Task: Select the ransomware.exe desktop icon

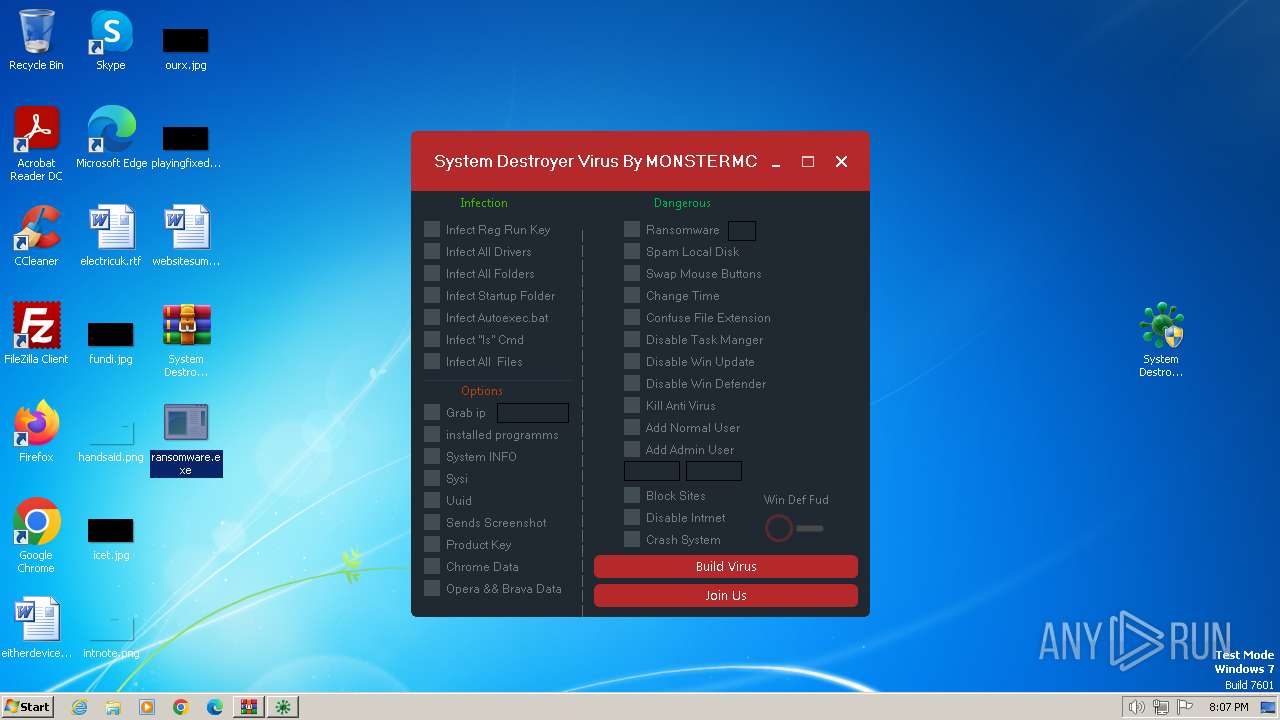Action: (186, 440)
